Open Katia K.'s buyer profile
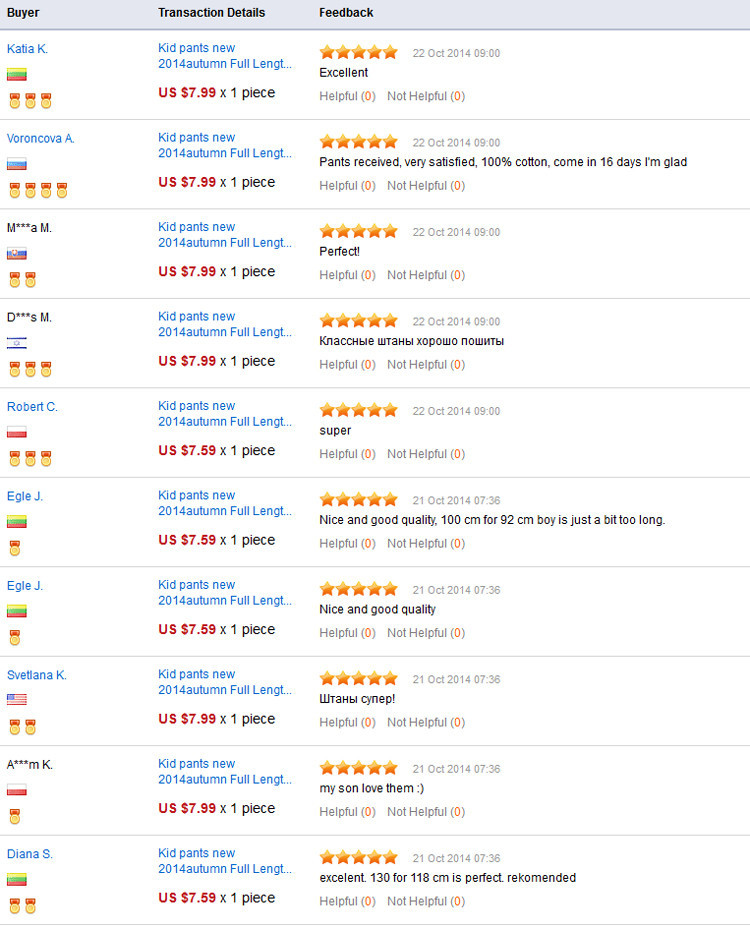This screenshot has width=750, height=930. (x=27, y=48)
